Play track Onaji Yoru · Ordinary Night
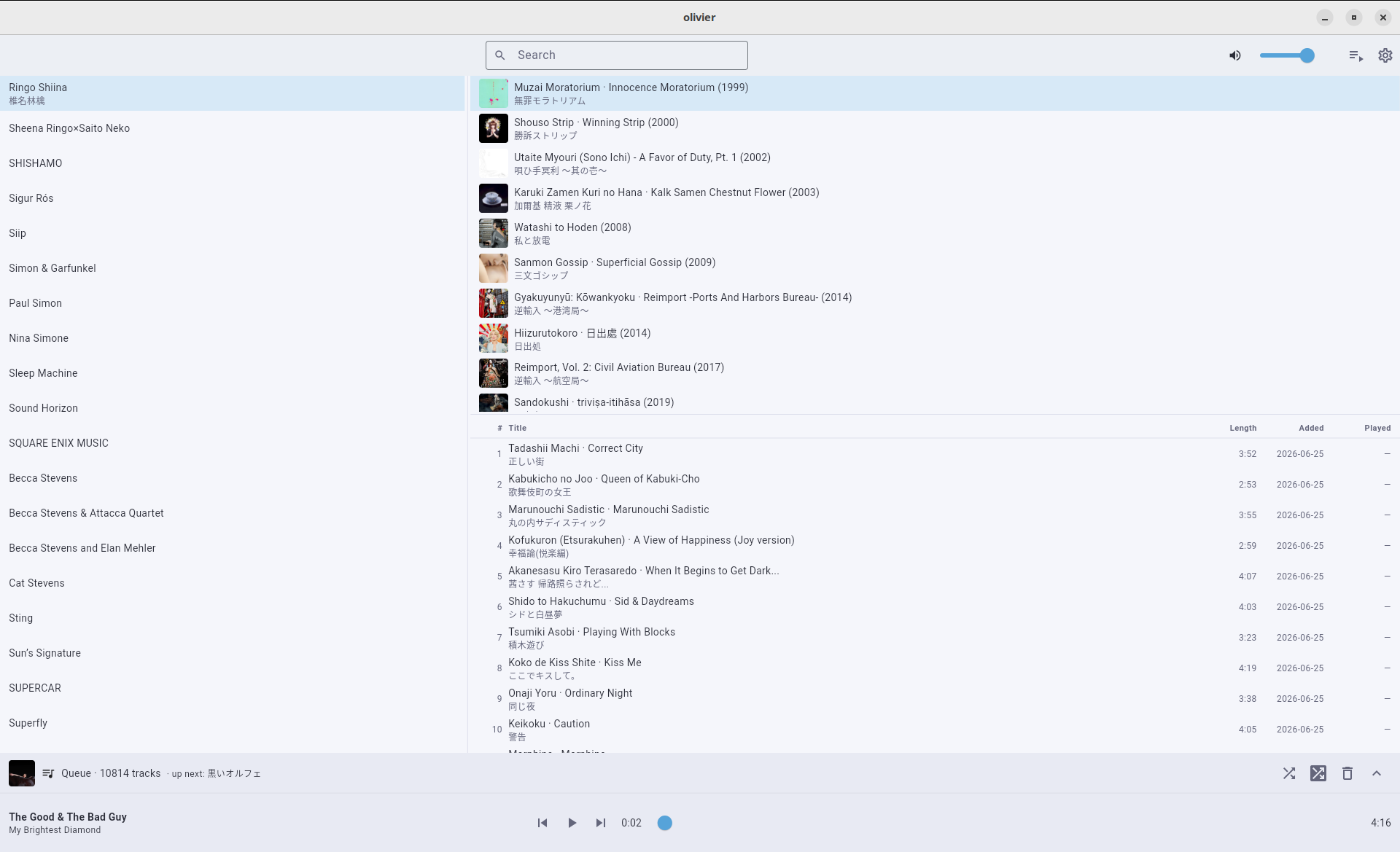The width and height of the screenshot is (1400, 852). pos(935,699)
